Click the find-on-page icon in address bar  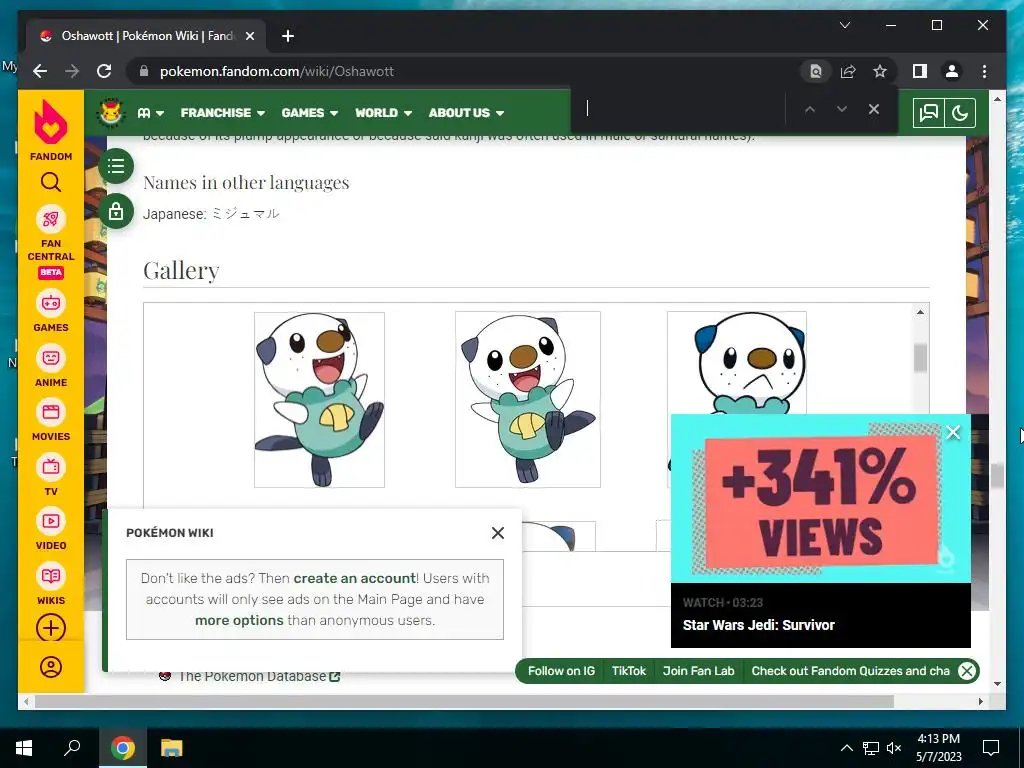pyautogui.click(x=816, y=71)
